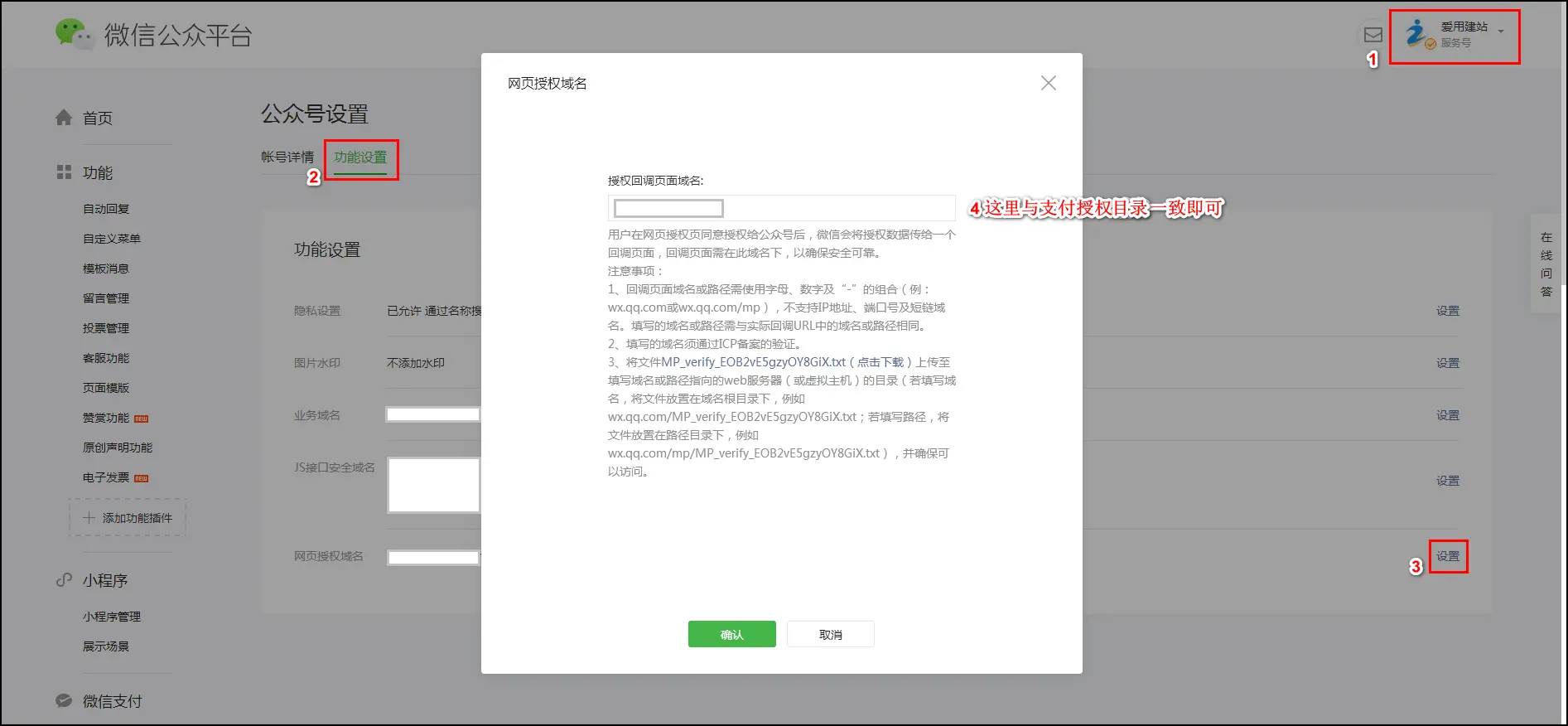Click 设置 link for 网页授权域名 row

click(x=1447, y=556)
